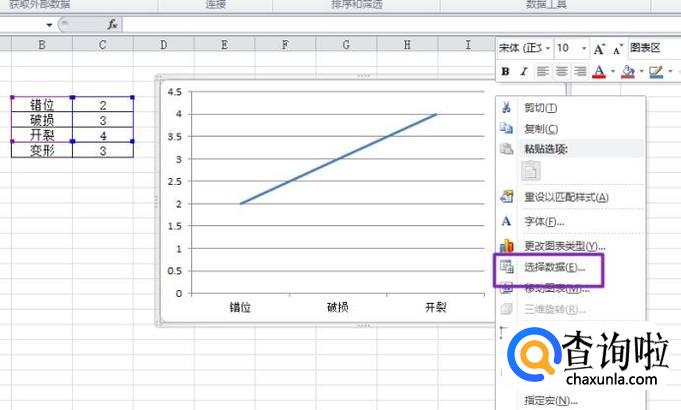The width and height of the screenshot is (681, 410).
Task: Open the shape outline dropdown arrow
Action: (x=670, y=71)
